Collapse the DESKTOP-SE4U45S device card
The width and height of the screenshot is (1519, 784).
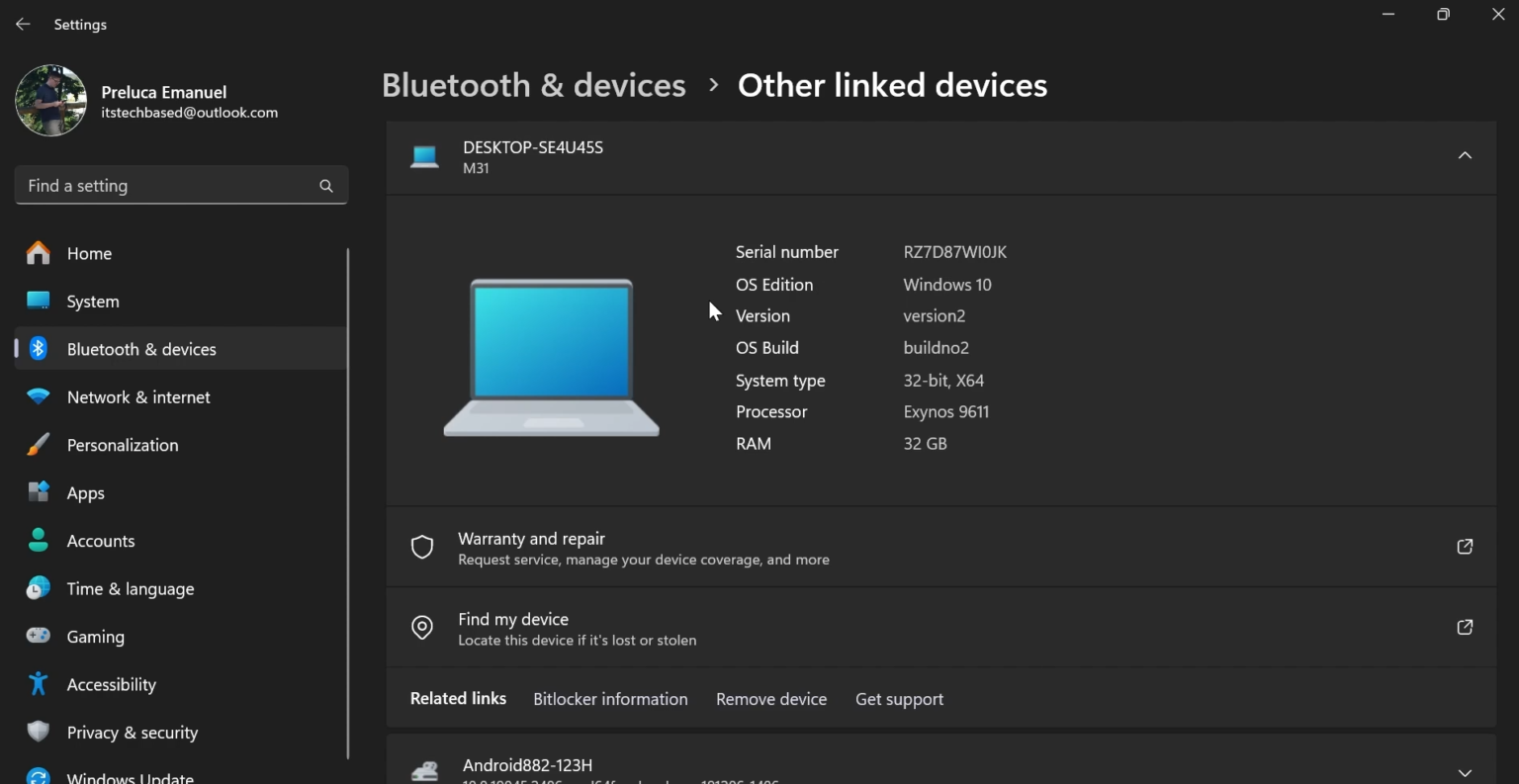(1465, 155)
